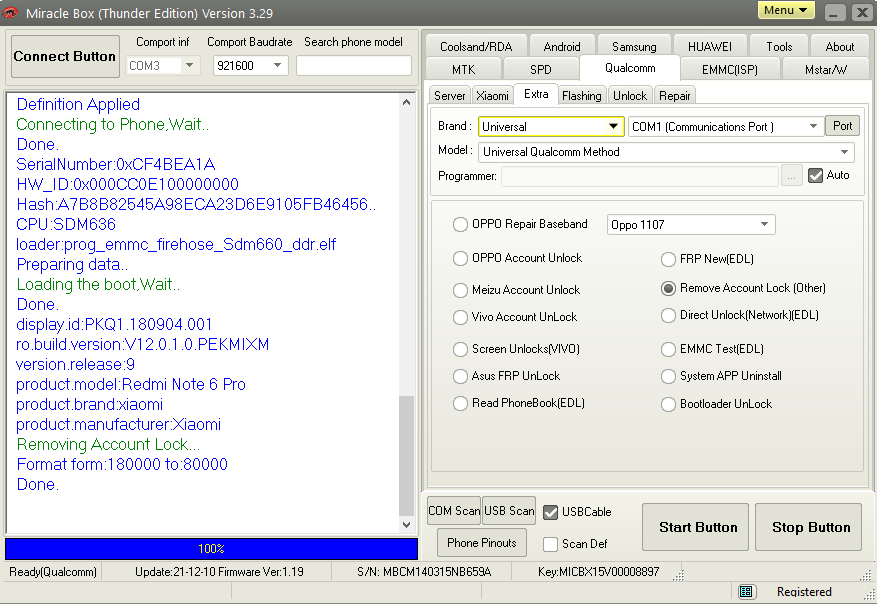Open the Comport inf COM3 dropdown

pyautogui.click(x=162, y=65)
